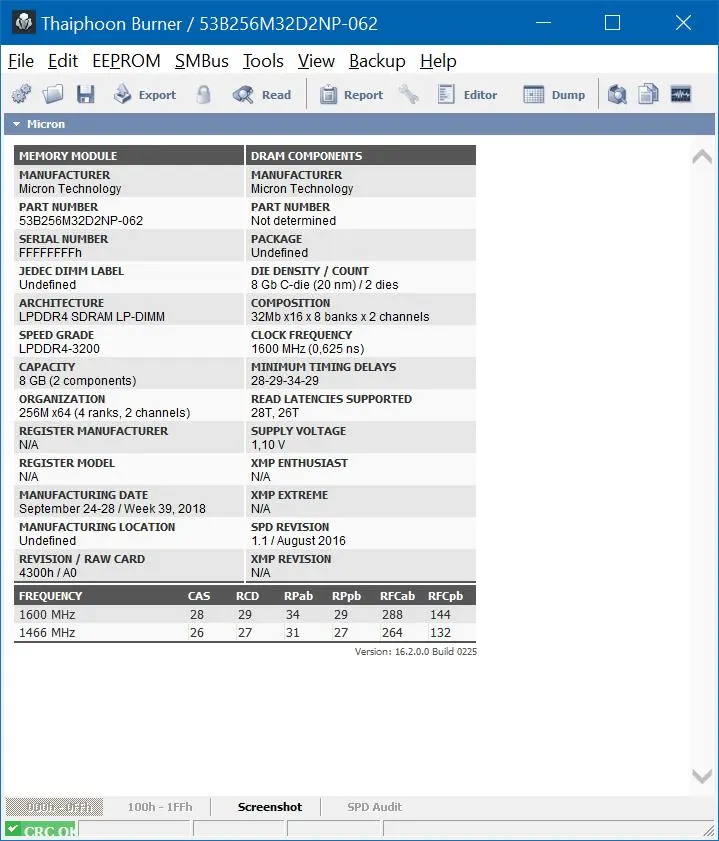Switch to the 100h - 1FFh tab

pos(159,807)
